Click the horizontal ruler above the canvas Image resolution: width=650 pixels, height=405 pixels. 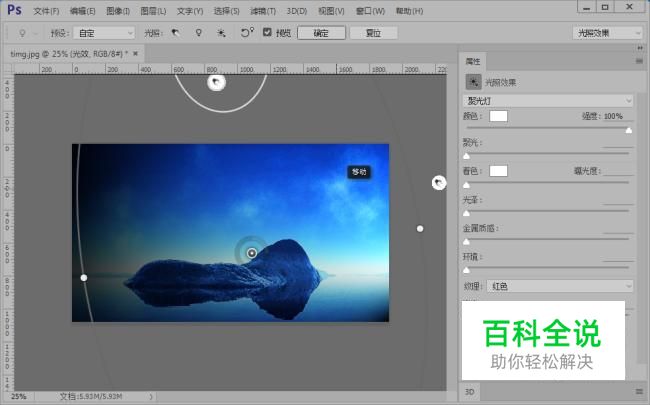tap(230, 69)
